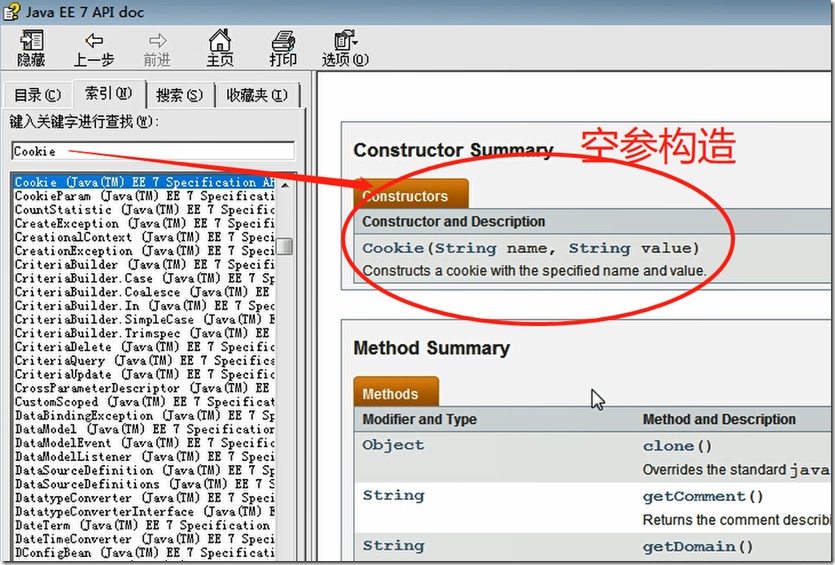Select the CriteriaUpdate index entry
Viewport: 835px width, 565px height.
point(144,375)
